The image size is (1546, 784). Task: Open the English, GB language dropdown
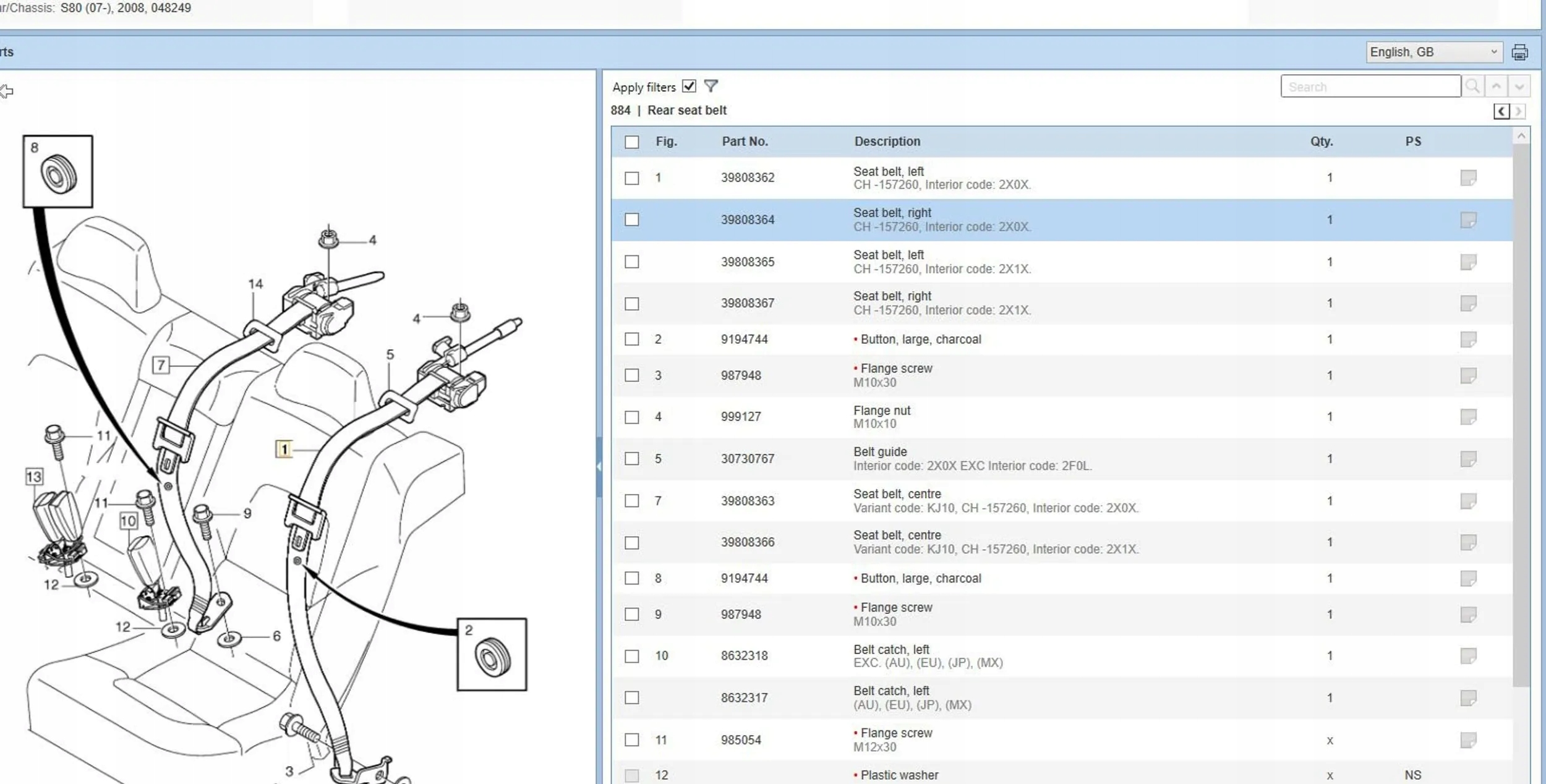click(1433, 53)
